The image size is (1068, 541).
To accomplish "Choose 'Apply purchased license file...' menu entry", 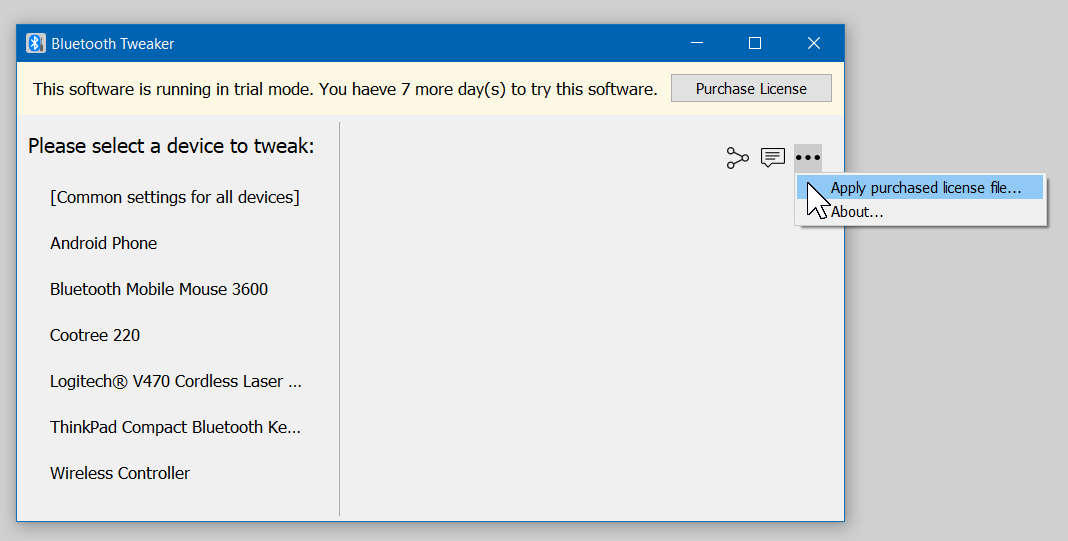I will [925, 188].
